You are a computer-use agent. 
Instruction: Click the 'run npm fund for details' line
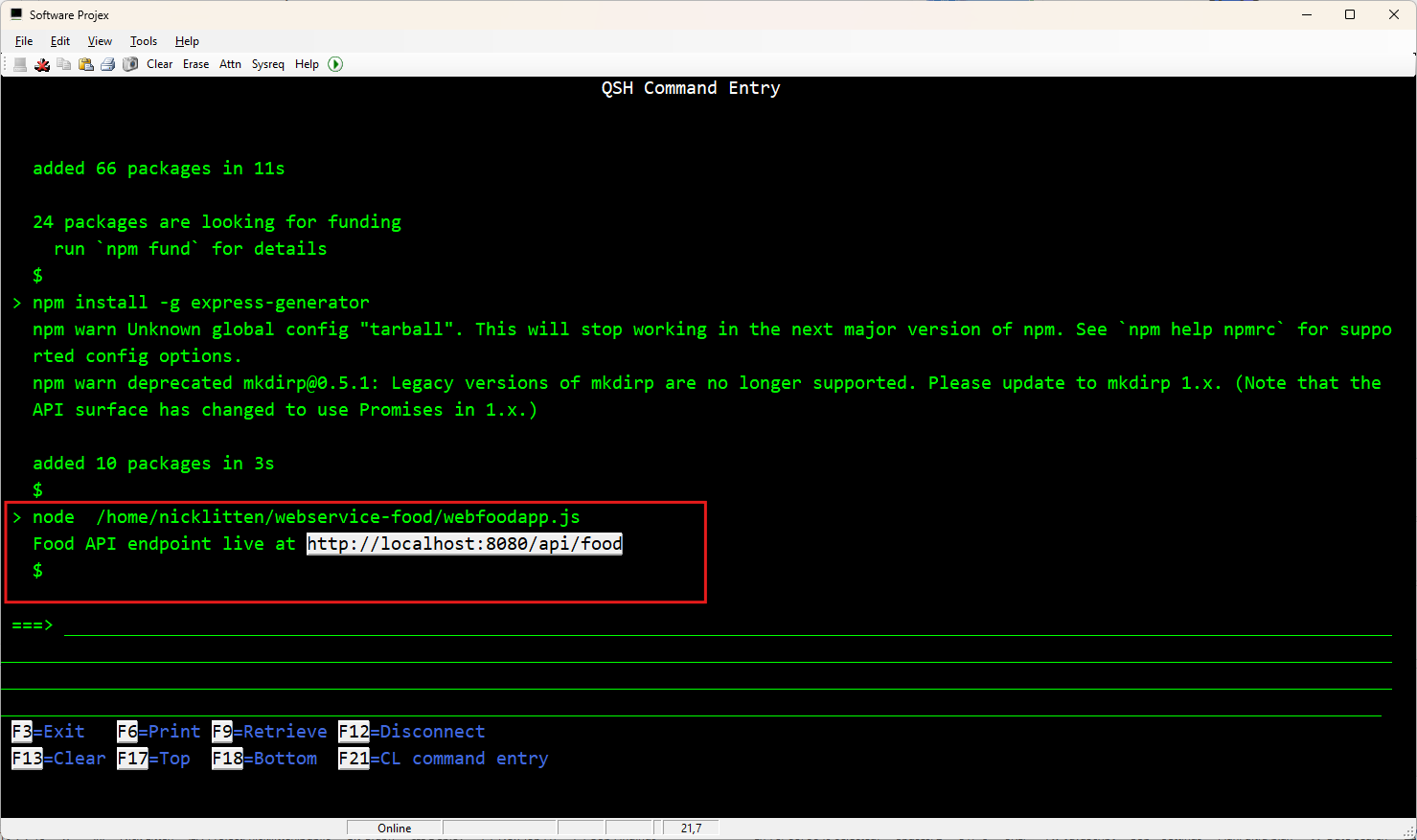[191, 249]
